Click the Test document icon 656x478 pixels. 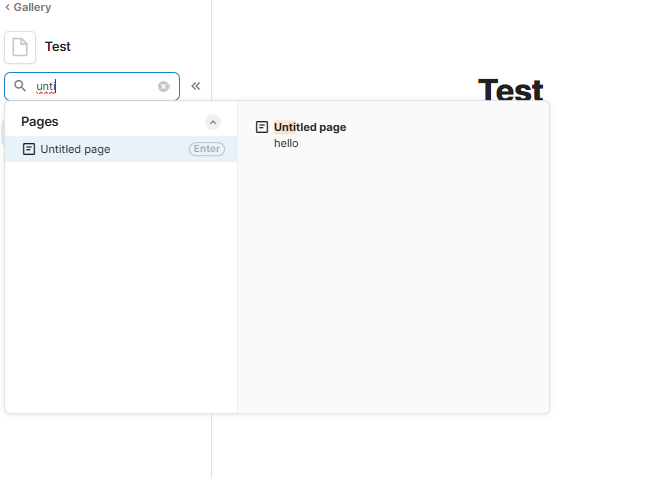(x=20, y=47)
